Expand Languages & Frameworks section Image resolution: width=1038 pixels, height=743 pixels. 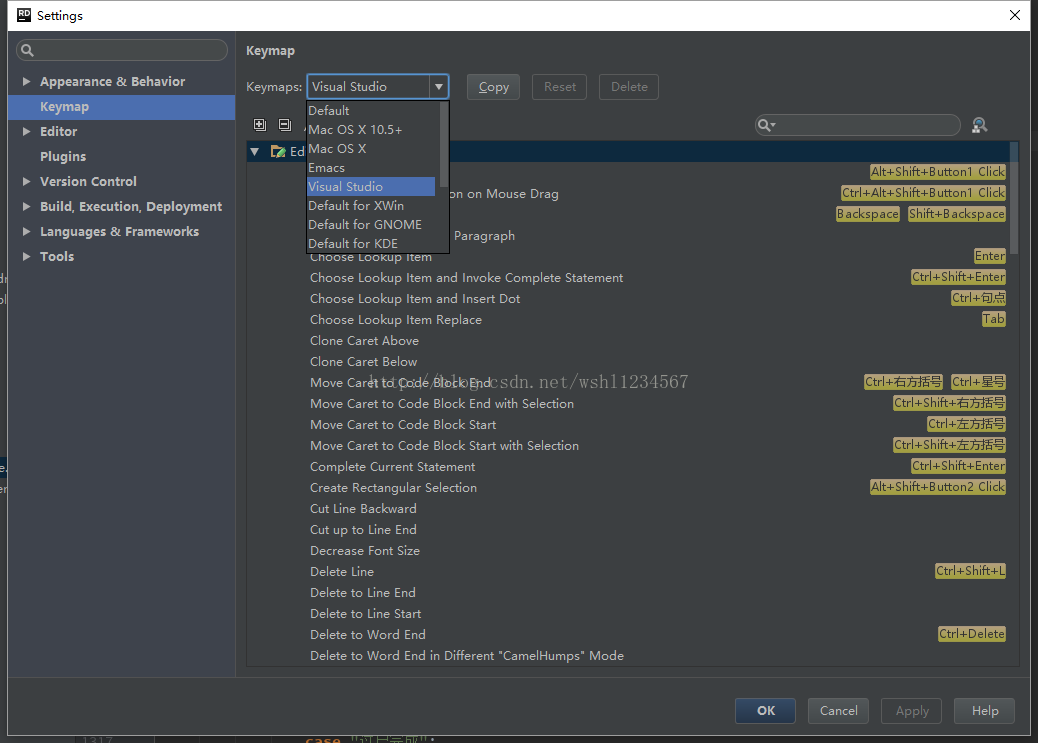(26, 232)
